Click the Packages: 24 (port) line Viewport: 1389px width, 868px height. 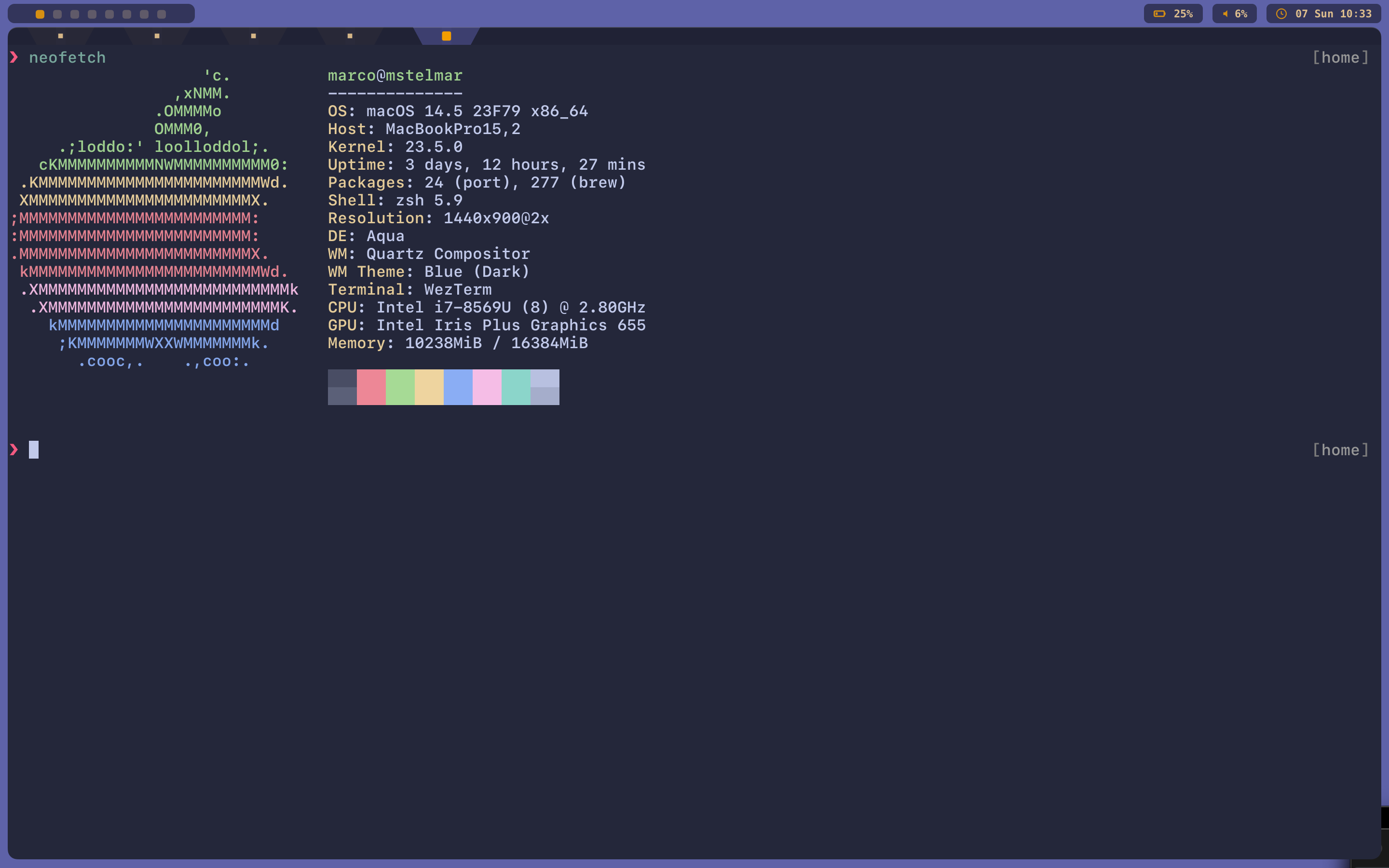(477, 183)
